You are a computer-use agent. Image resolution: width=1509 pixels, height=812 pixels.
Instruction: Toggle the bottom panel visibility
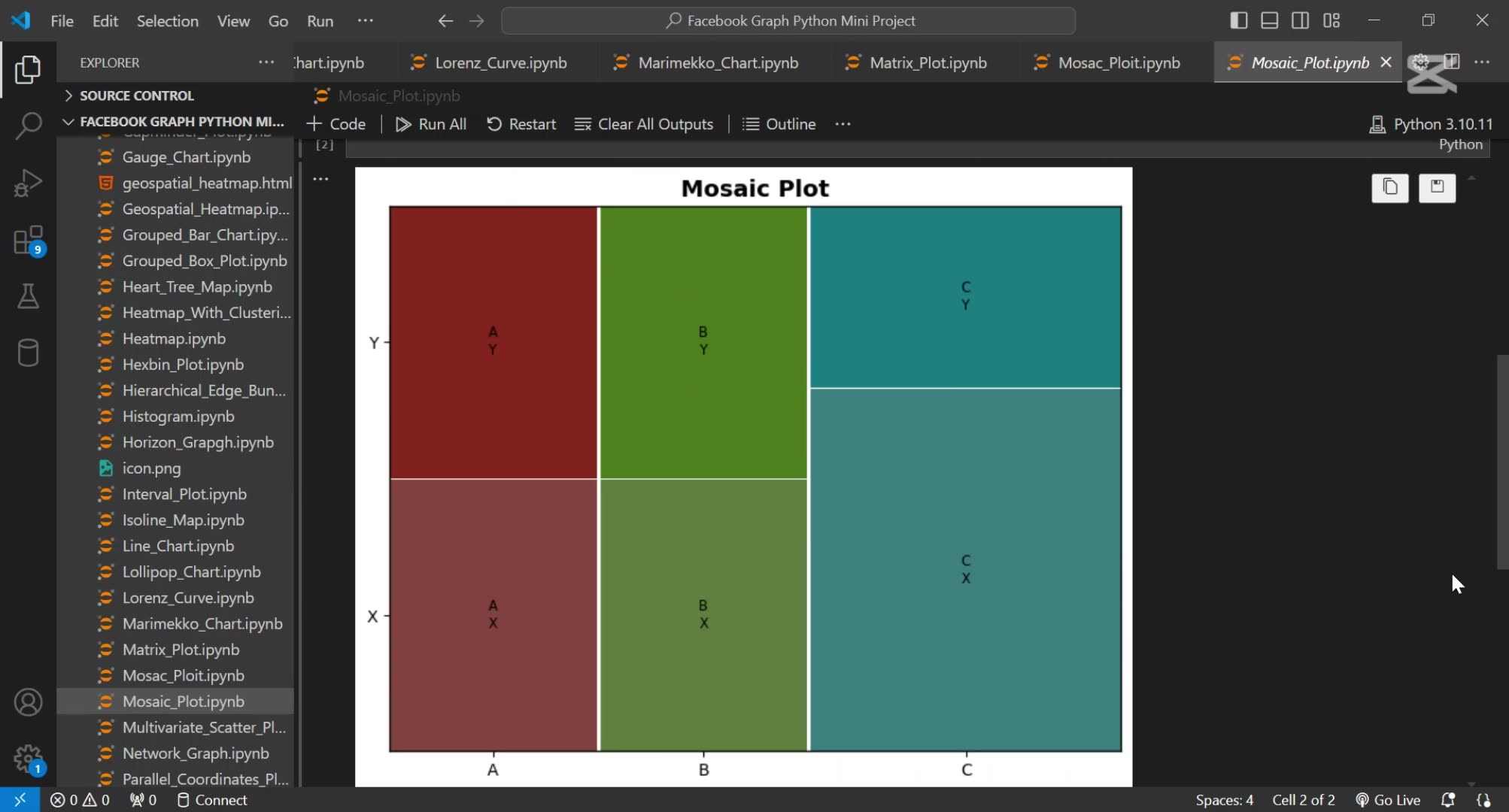tap(1269, 20)
